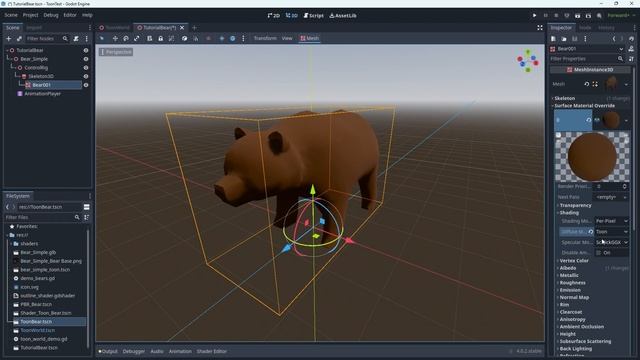
Task: Select the Move mode tool in viewport toolbar
Action: 115,38
